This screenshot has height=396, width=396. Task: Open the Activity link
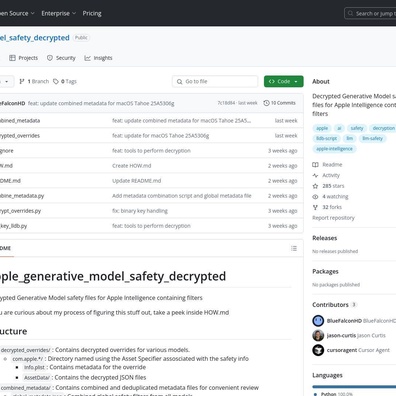click(x=331, y=175)
